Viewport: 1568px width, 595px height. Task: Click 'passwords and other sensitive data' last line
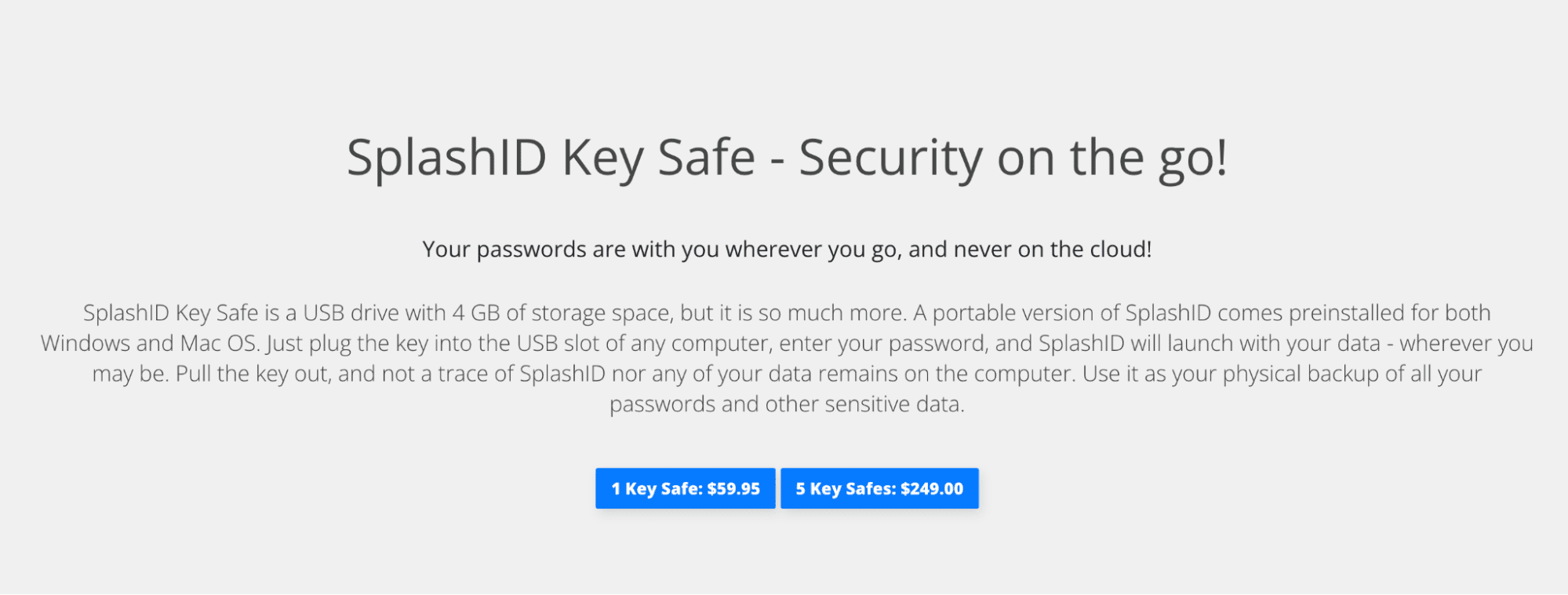point(787,405)
